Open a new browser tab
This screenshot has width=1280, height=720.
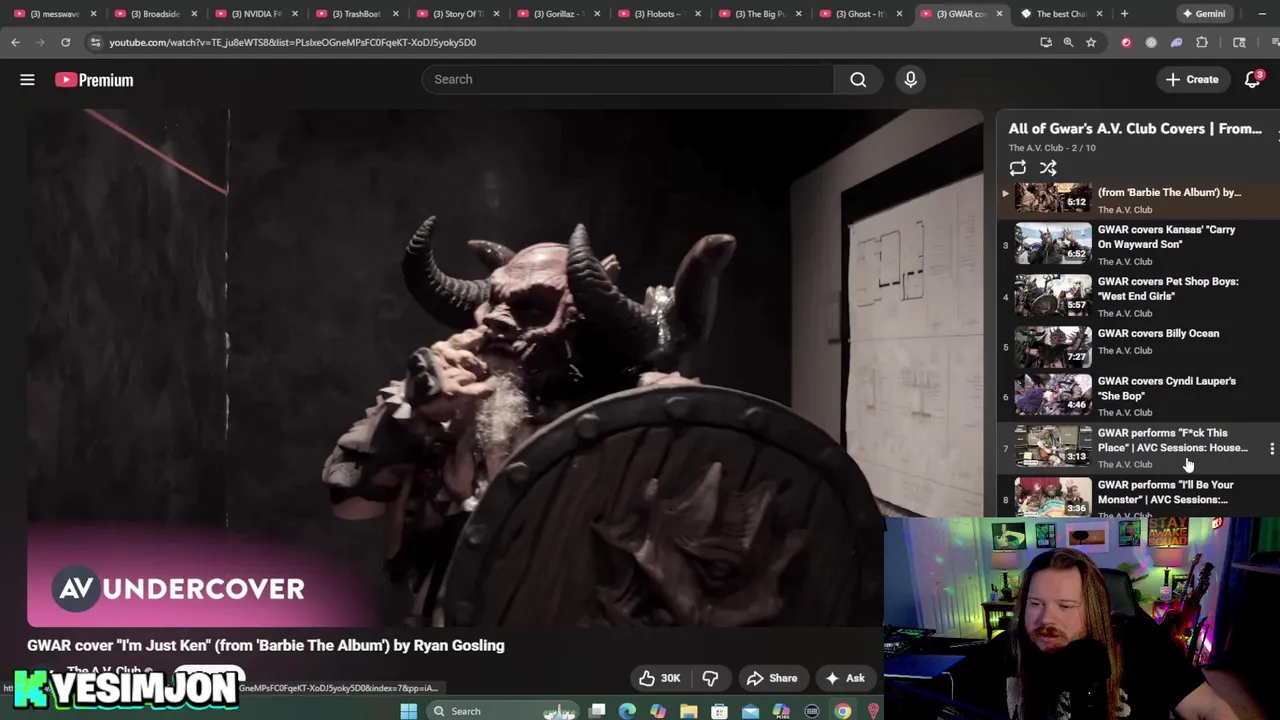1124,14
